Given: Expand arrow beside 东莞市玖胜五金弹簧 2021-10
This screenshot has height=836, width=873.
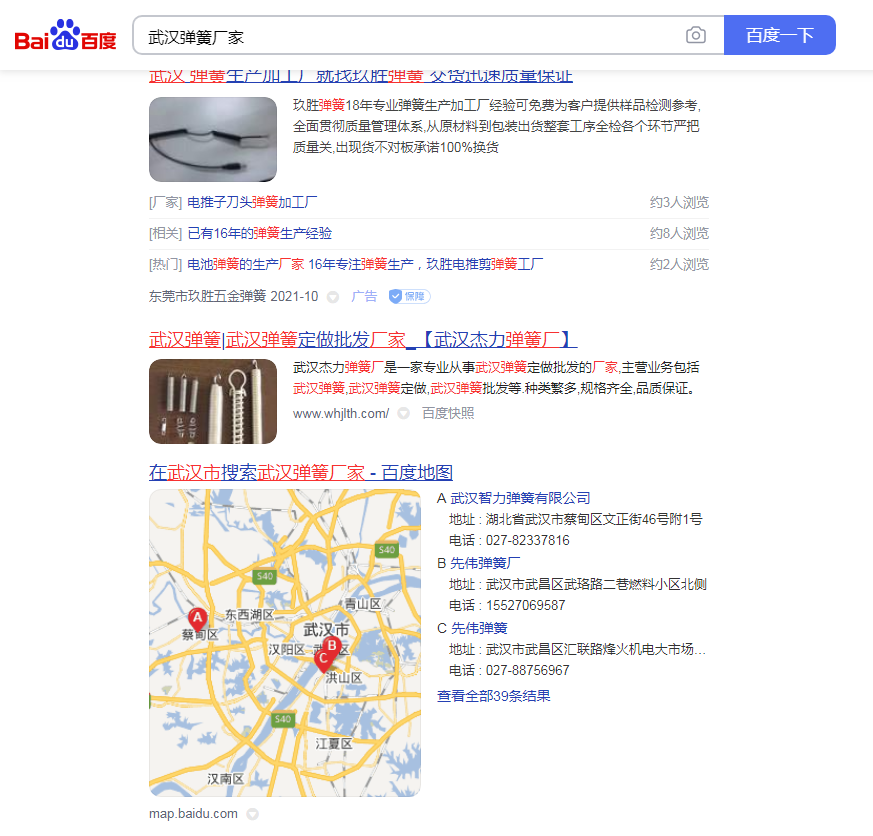Looking at the screenshot, I should click(x=333, y=297).
